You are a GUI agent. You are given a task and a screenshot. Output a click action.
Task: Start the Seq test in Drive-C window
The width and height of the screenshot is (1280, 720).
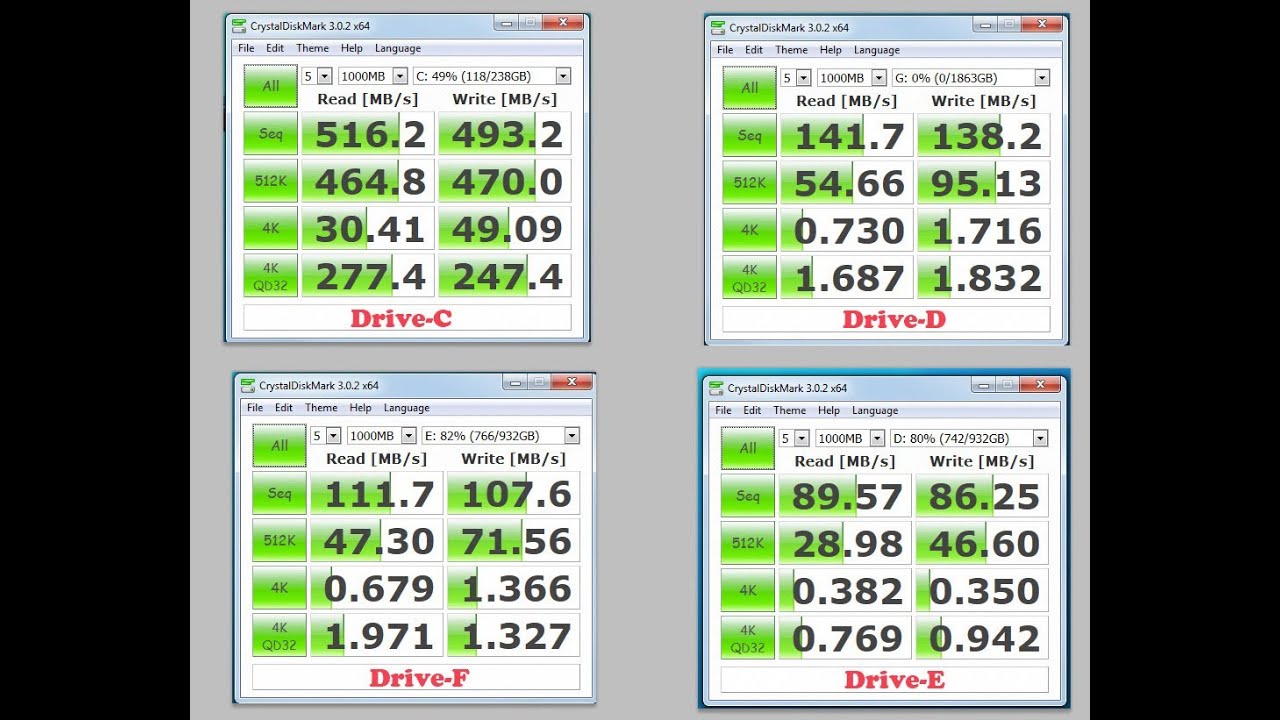pos(270,134)
